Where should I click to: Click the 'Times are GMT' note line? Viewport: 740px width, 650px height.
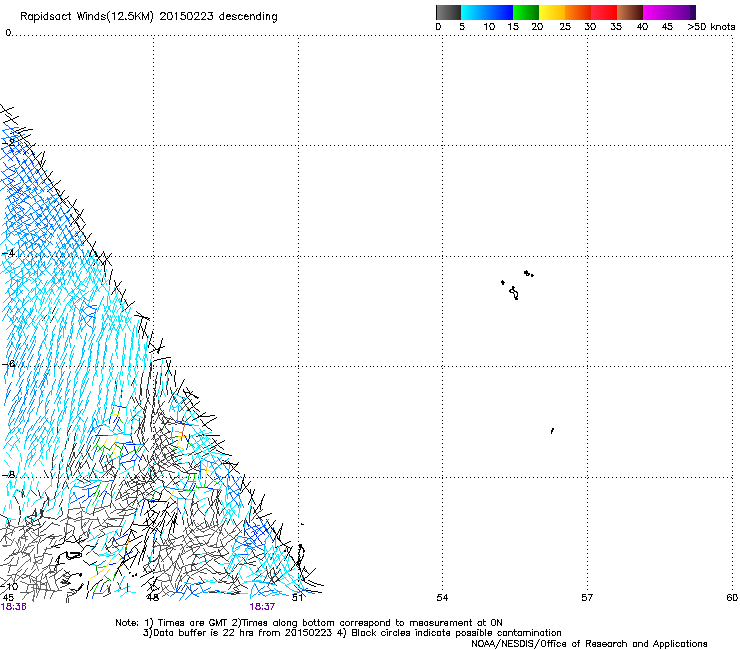click(309, 623)
